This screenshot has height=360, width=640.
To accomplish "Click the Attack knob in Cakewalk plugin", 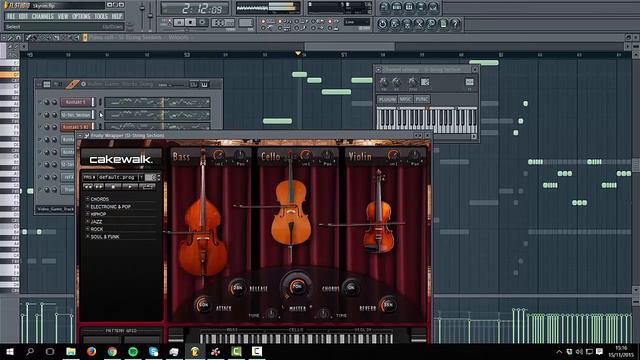I will [203, 304].
